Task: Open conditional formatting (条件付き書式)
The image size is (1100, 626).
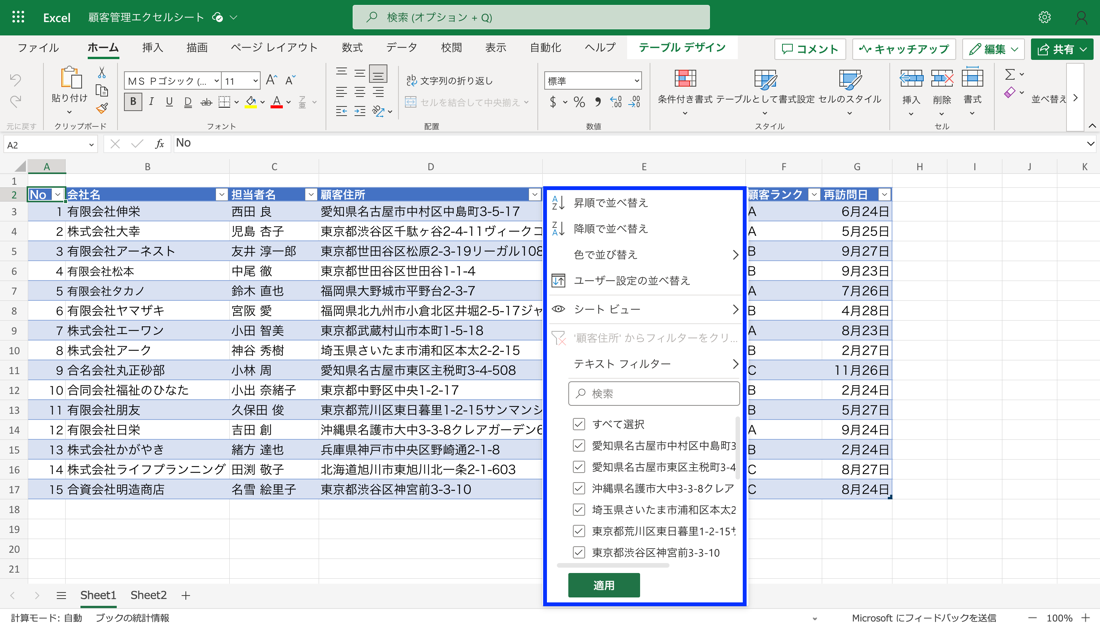Action: 685,91
